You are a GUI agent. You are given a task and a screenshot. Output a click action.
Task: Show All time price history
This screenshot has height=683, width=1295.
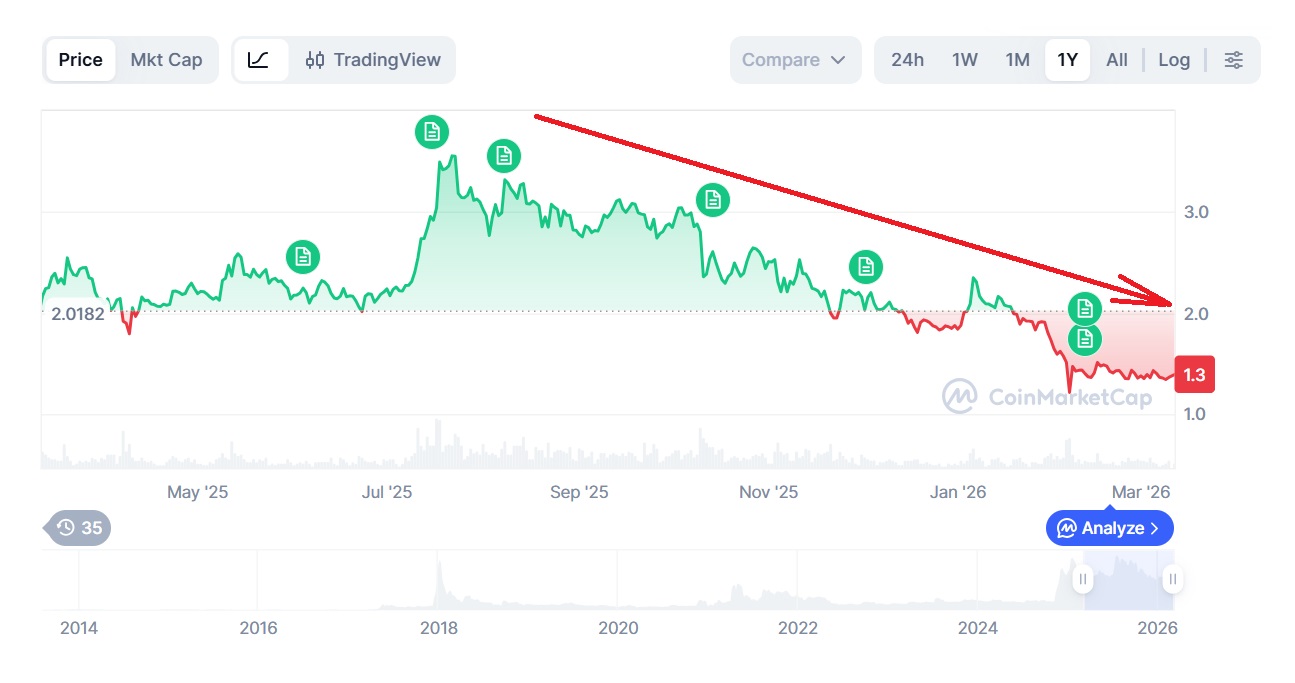point(1117,60)
